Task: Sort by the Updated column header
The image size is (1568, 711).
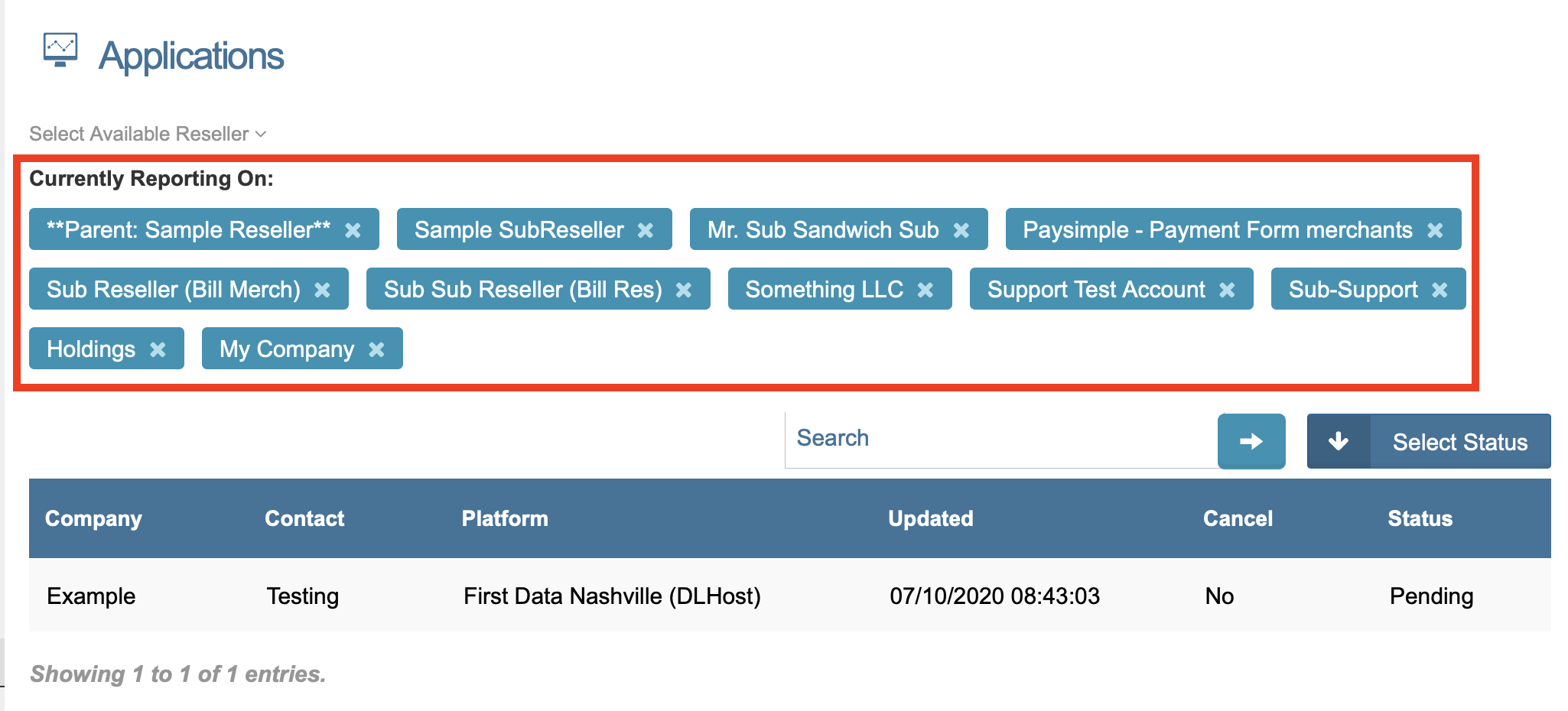Action: pyautogui.click(x=930, y=518)
